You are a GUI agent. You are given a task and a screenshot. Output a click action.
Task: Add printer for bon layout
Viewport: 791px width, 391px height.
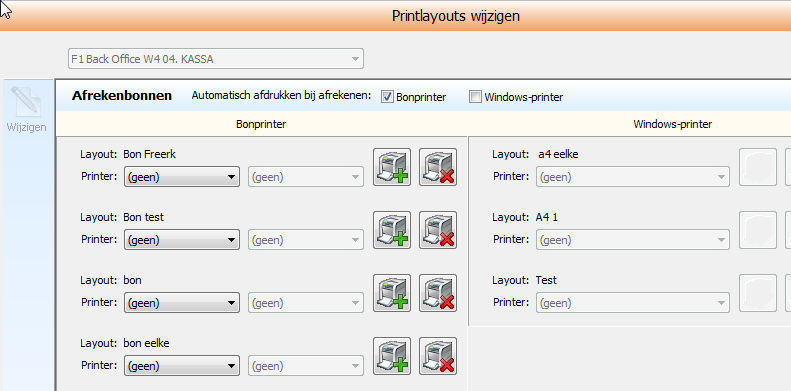pyautogui.click(x=392, y=293)
